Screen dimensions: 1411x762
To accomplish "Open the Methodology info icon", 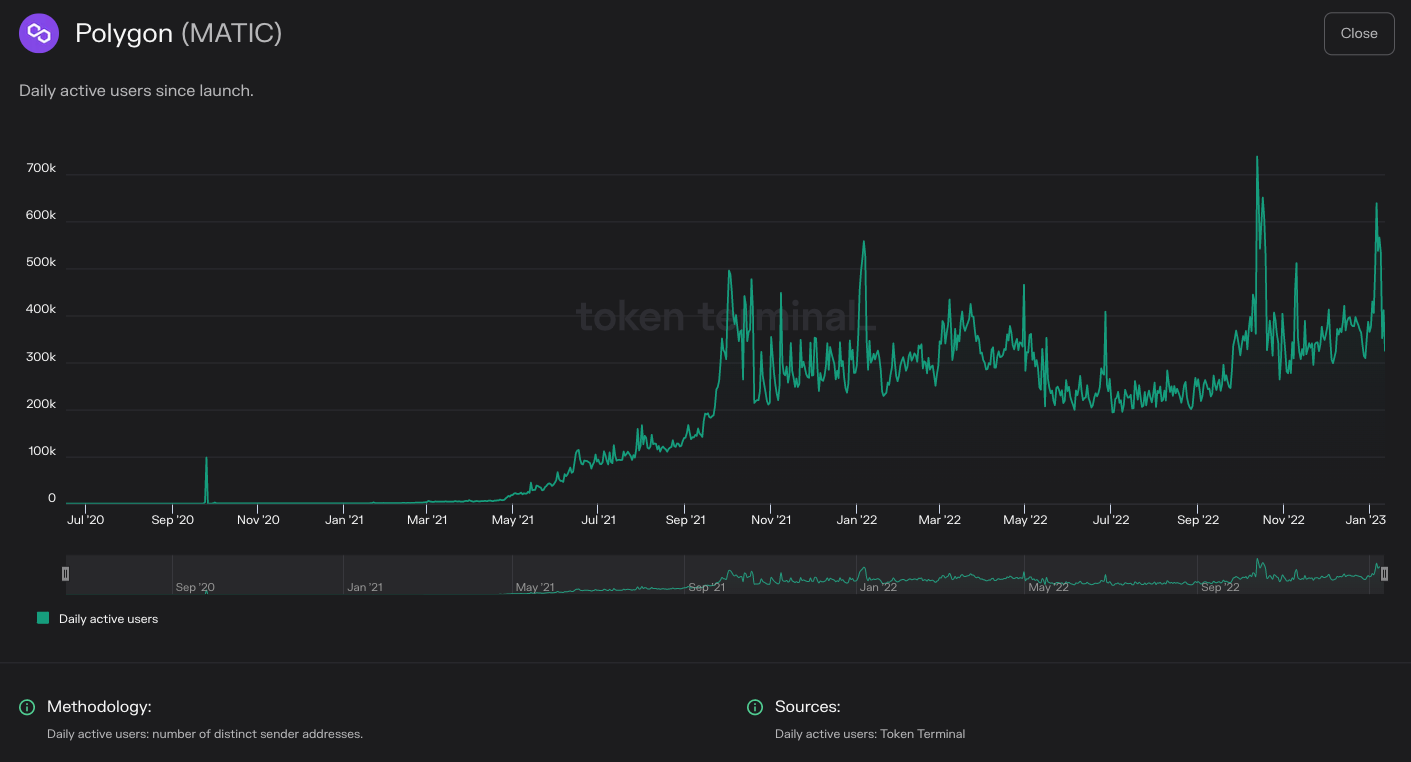I will coord(28,707).
